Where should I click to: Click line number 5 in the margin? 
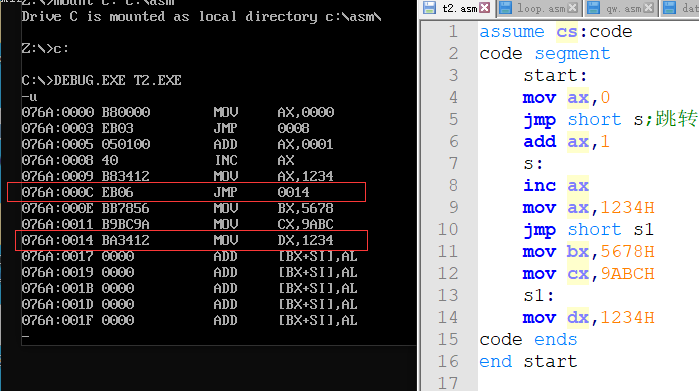[453, 119]
